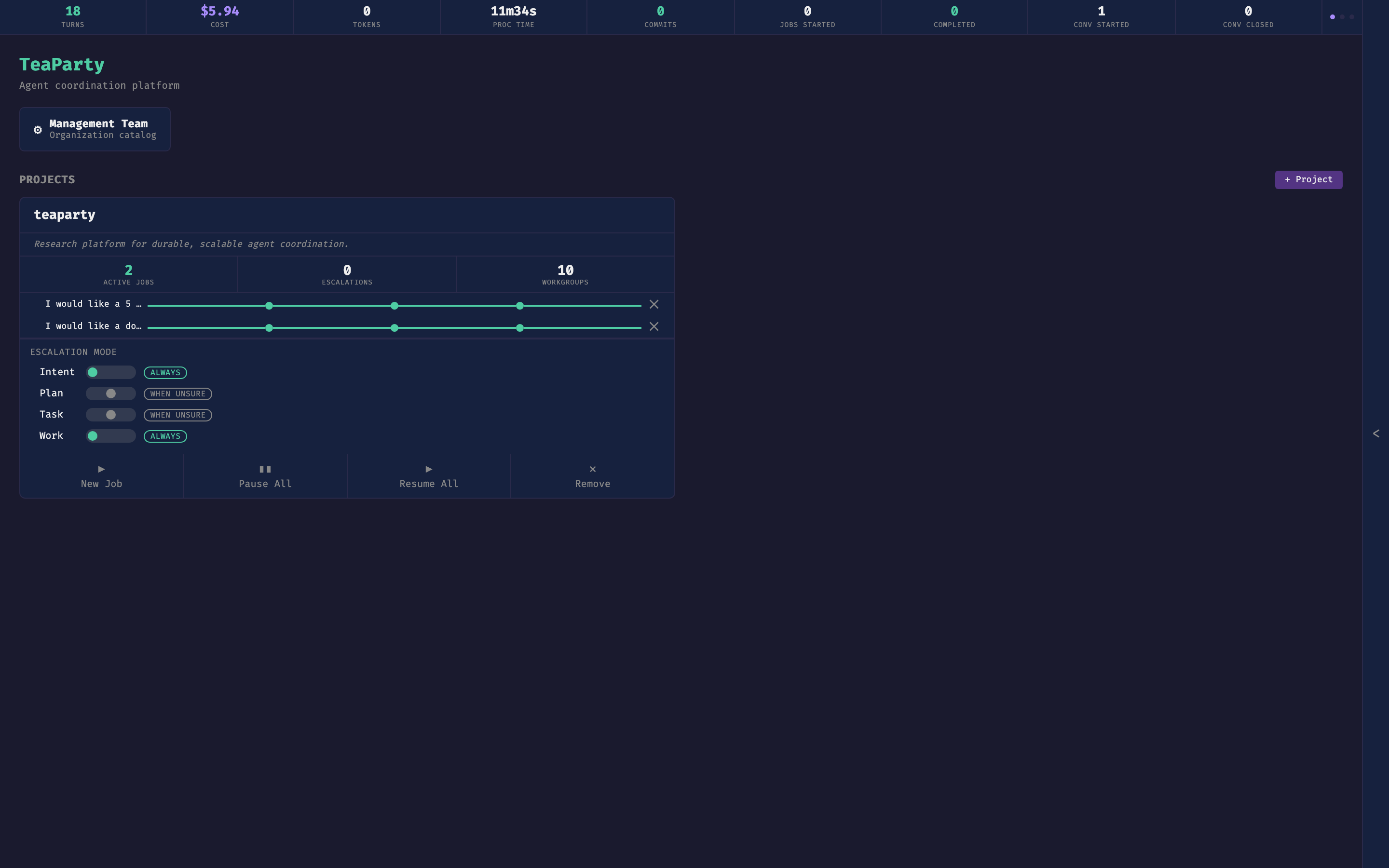Click the Conv Closed stat

[1248, 17]
